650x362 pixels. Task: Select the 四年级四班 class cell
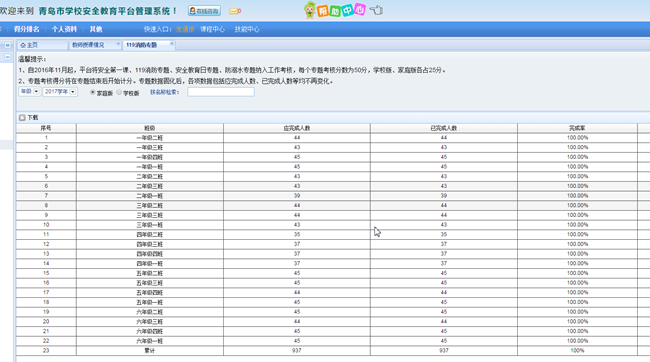tap(150, 254)
